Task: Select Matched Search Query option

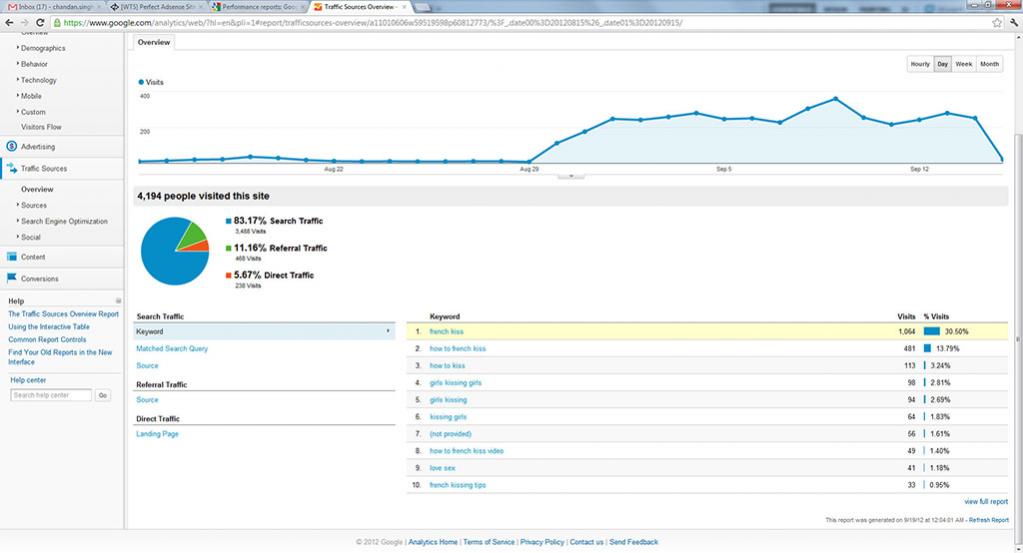Action: click(172, 349)
